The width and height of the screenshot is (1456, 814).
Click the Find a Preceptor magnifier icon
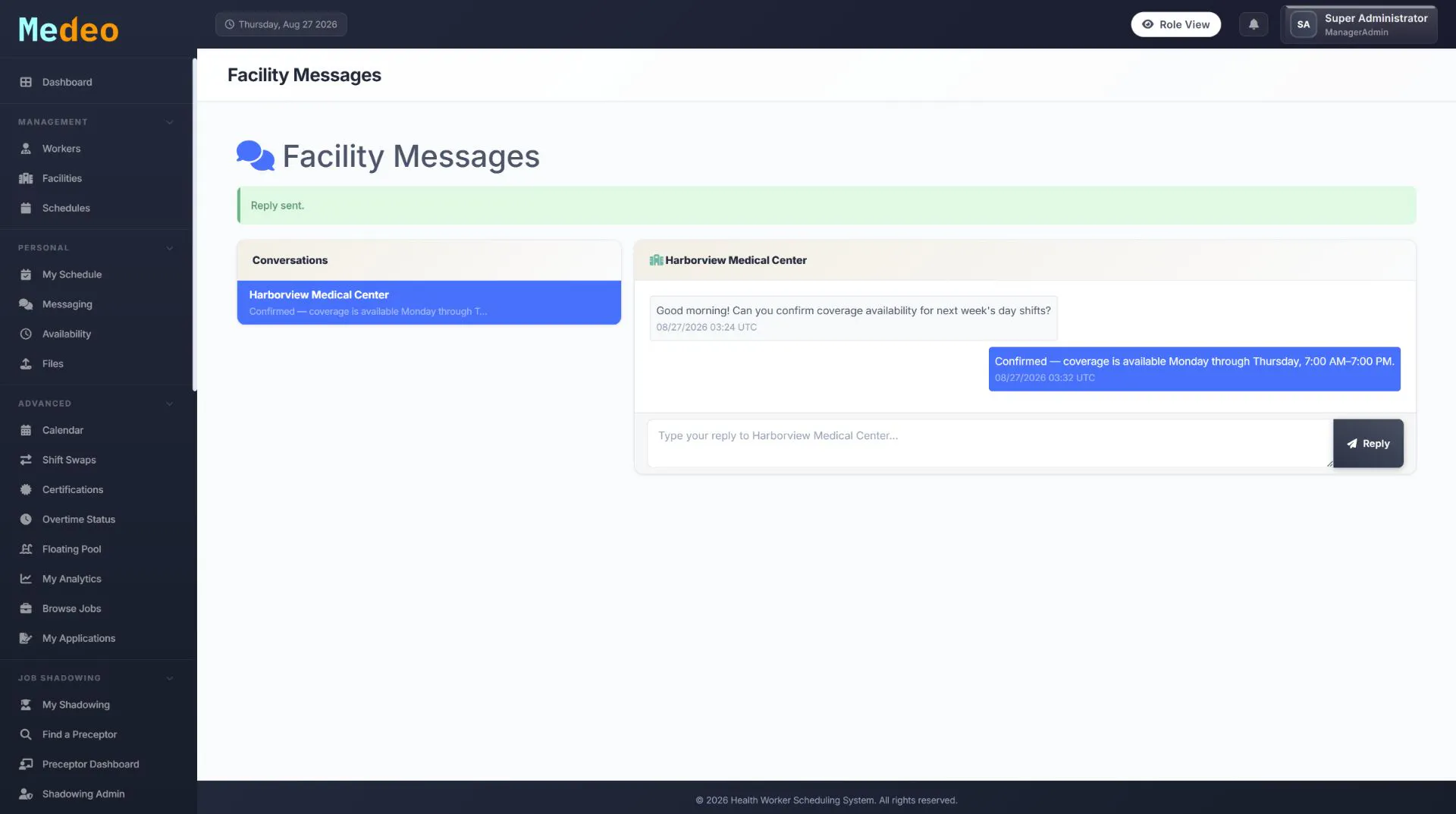pos(26,734)
